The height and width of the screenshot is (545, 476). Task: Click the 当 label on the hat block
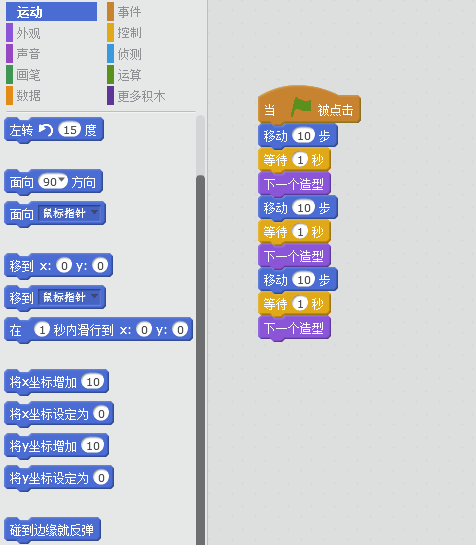(269, 110)
